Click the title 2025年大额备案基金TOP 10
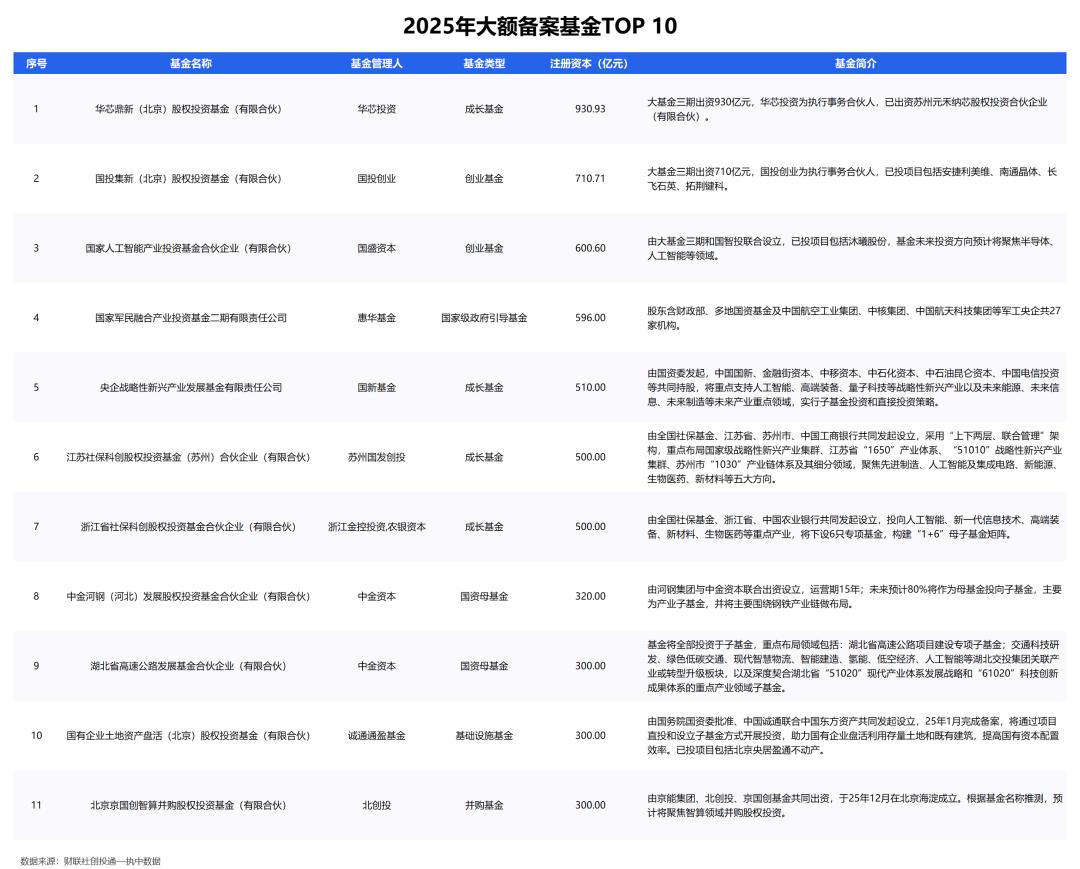The image size is (1080, 869). coord(540,26)
